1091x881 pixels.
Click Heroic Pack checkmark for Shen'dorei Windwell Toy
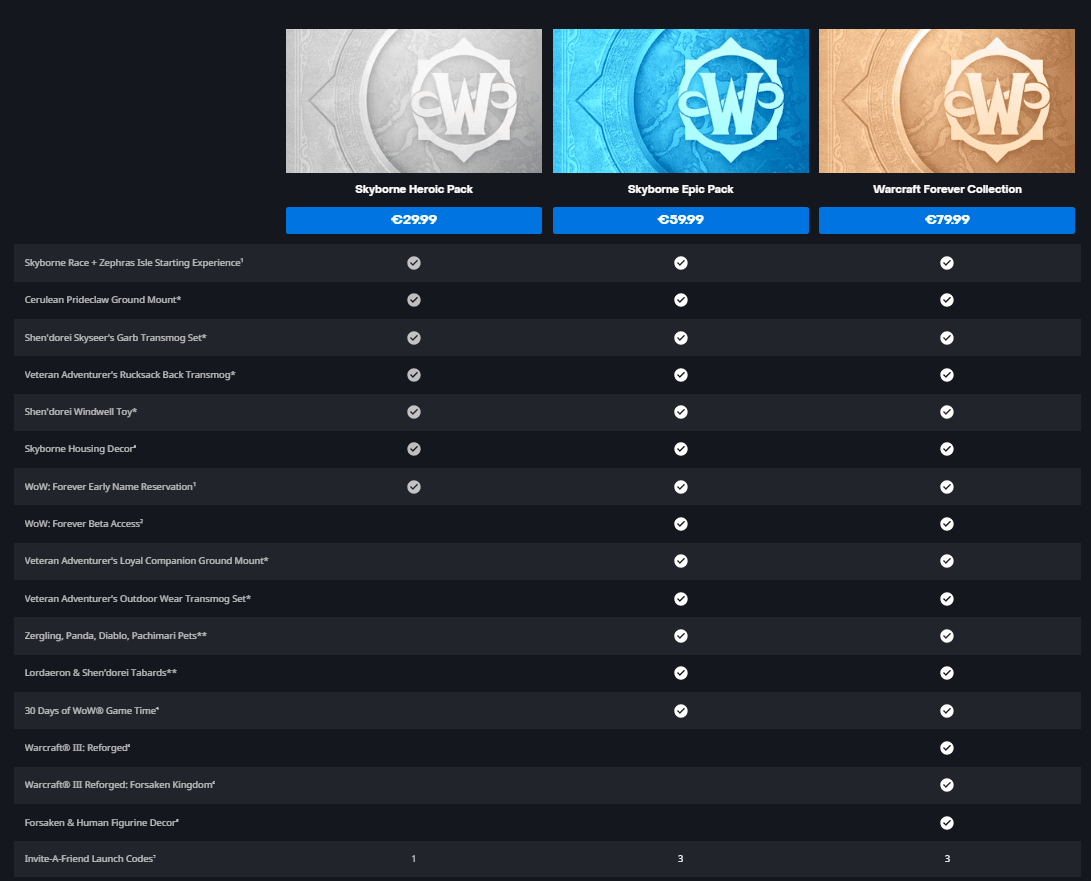click(414, 412)
